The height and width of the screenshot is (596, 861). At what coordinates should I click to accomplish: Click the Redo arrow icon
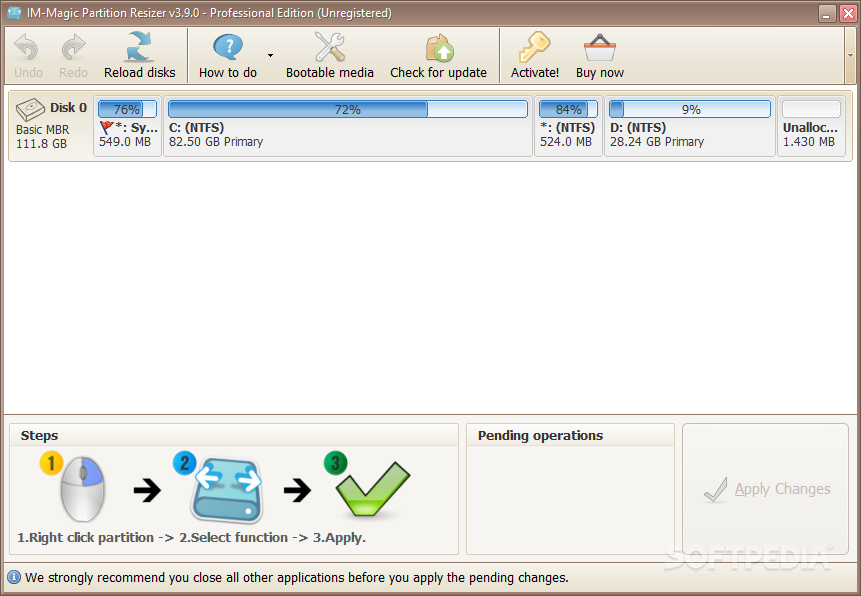click(x=73, y=47)
